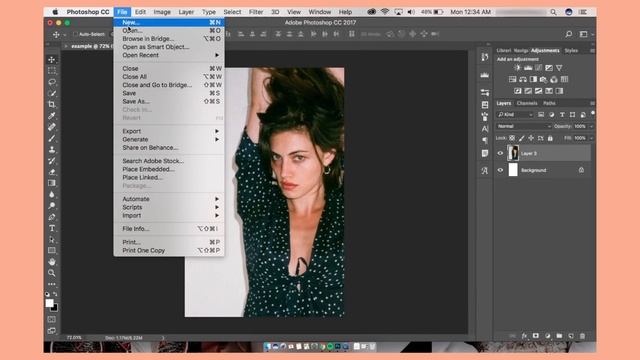
Task: Click Print One Copy menu entry
Action: coord(169,251)
